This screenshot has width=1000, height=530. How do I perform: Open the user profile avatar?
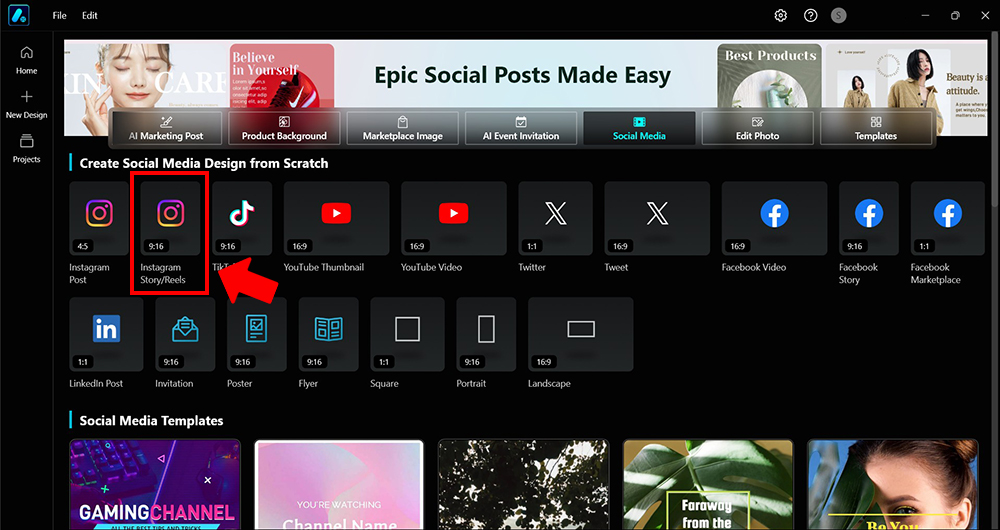(x=839, y=15)
